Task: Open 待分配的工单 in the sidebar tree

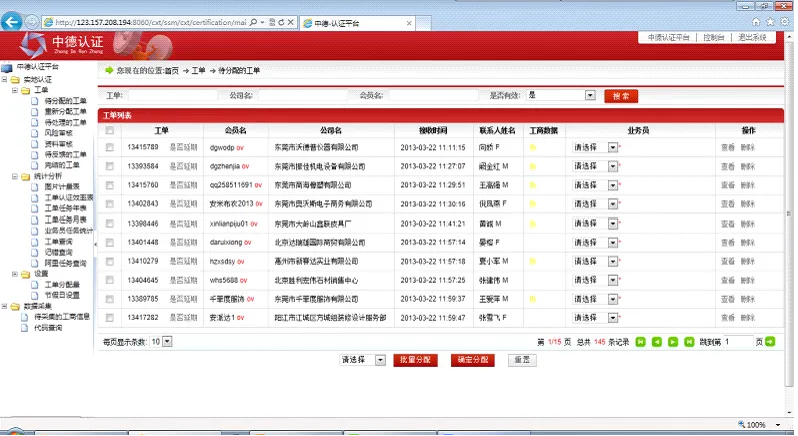Action: [x=66, y=101]
